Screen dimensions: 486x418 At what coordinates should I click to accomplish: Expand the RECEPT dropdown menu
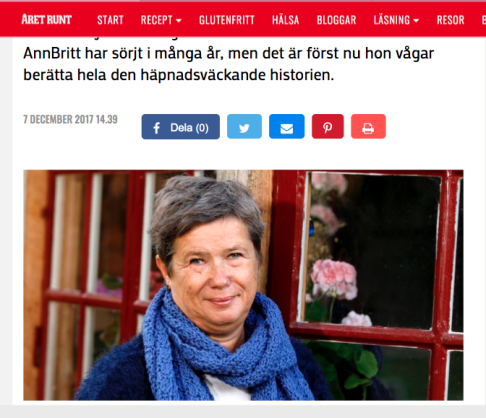161,20
